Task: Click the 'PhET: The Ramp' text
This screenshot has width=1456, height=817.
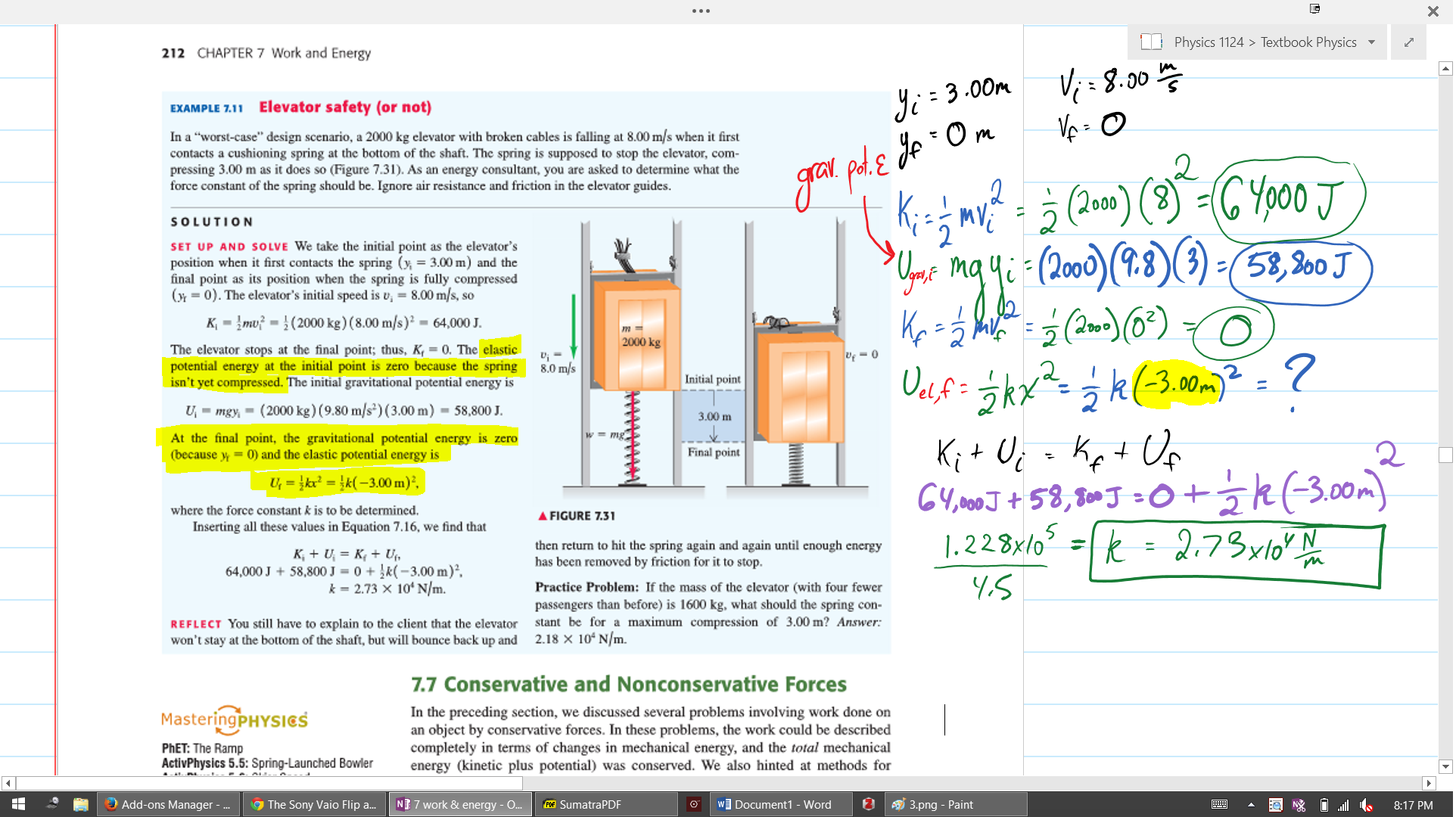Action: (x=202, y=747)
